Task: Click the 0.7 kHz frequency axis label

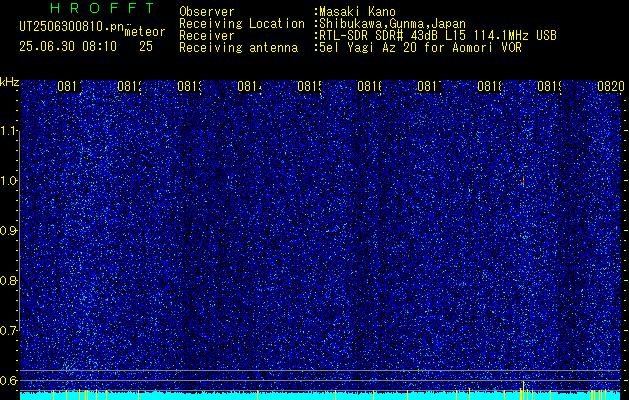Action: 8,331
